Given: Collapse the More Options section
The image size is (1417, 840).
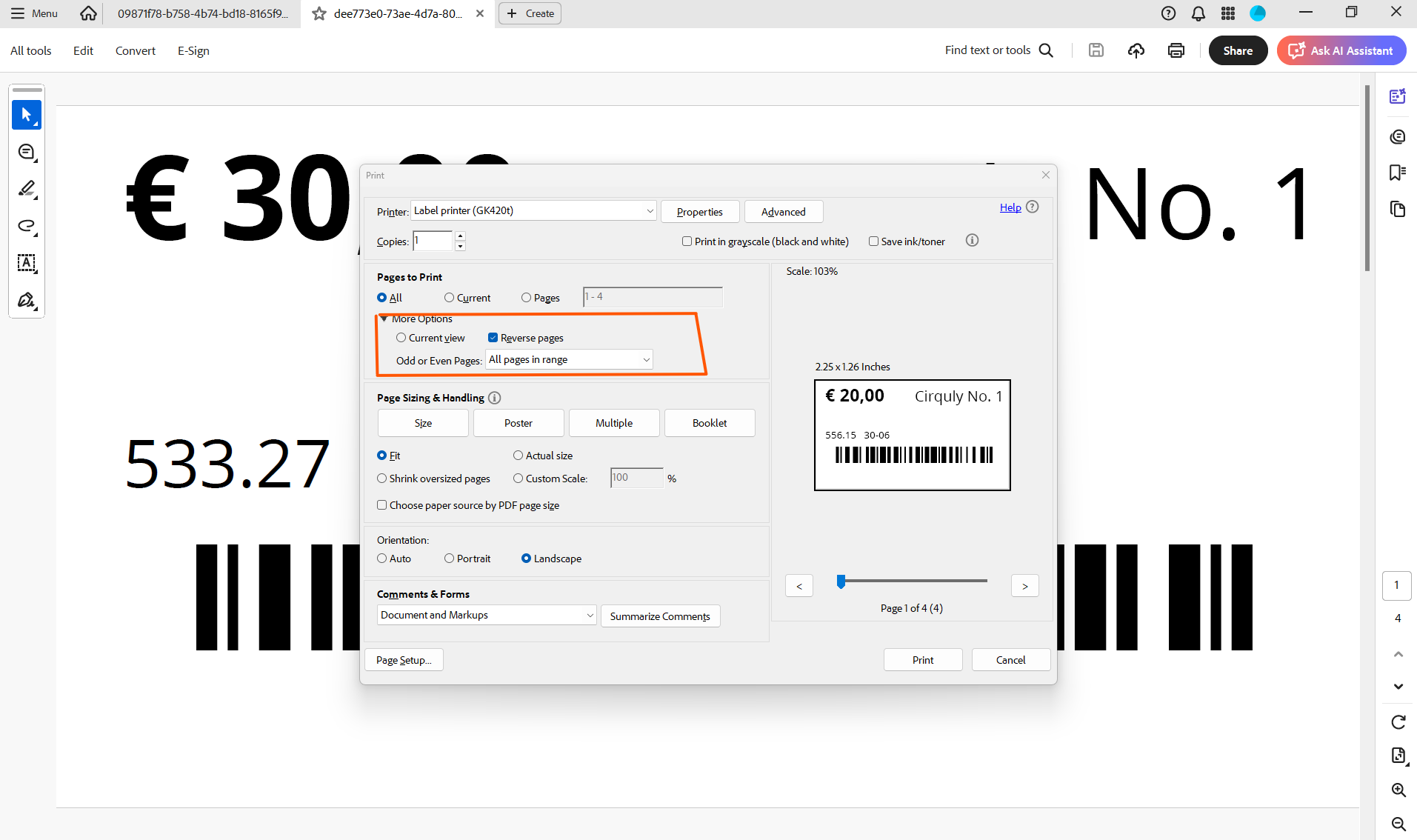Looking at the screenshot, I should (x=384, y=319).
